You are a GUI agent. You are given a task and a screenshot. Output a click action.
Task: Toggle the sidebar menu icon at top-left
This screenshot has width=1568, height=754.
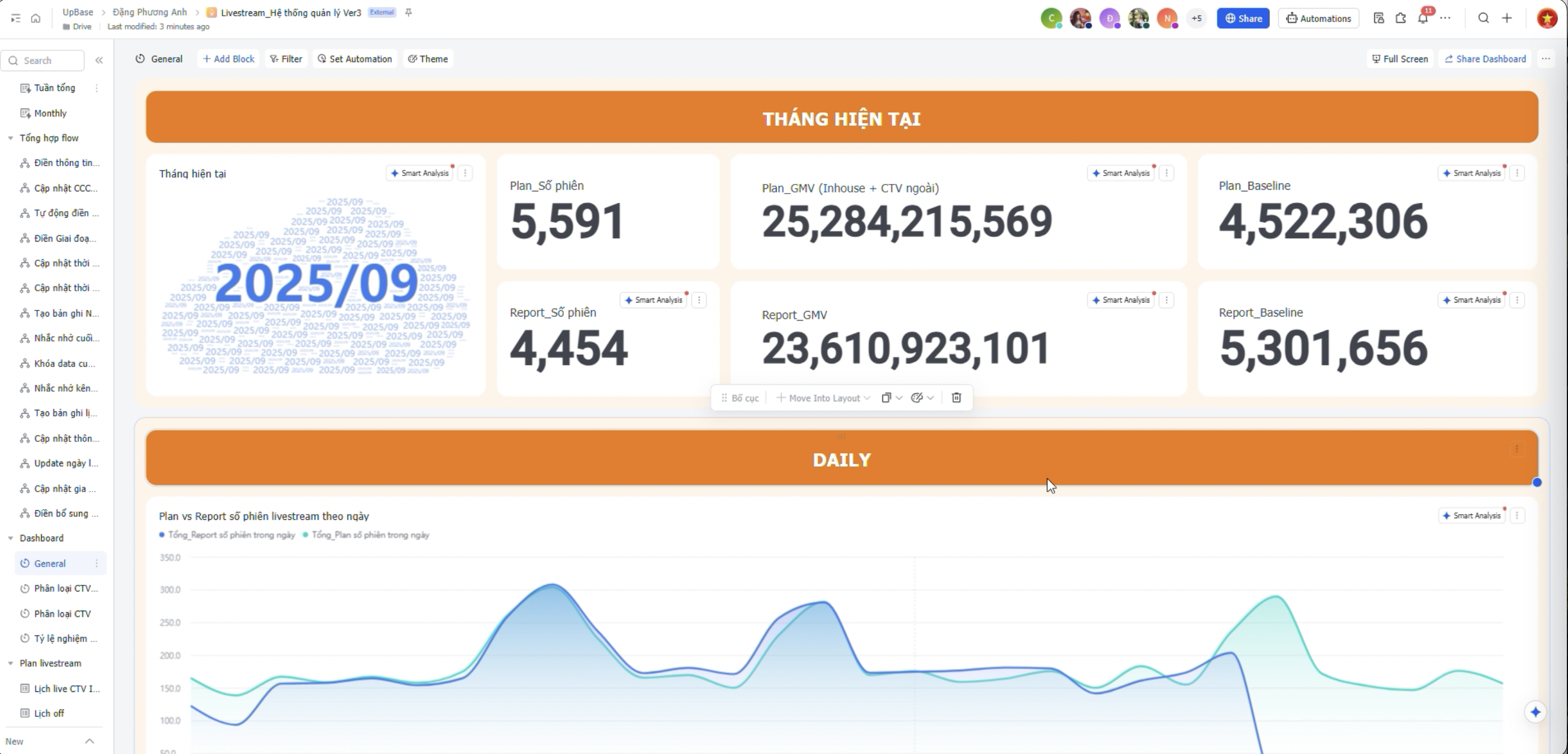[16, 18]
